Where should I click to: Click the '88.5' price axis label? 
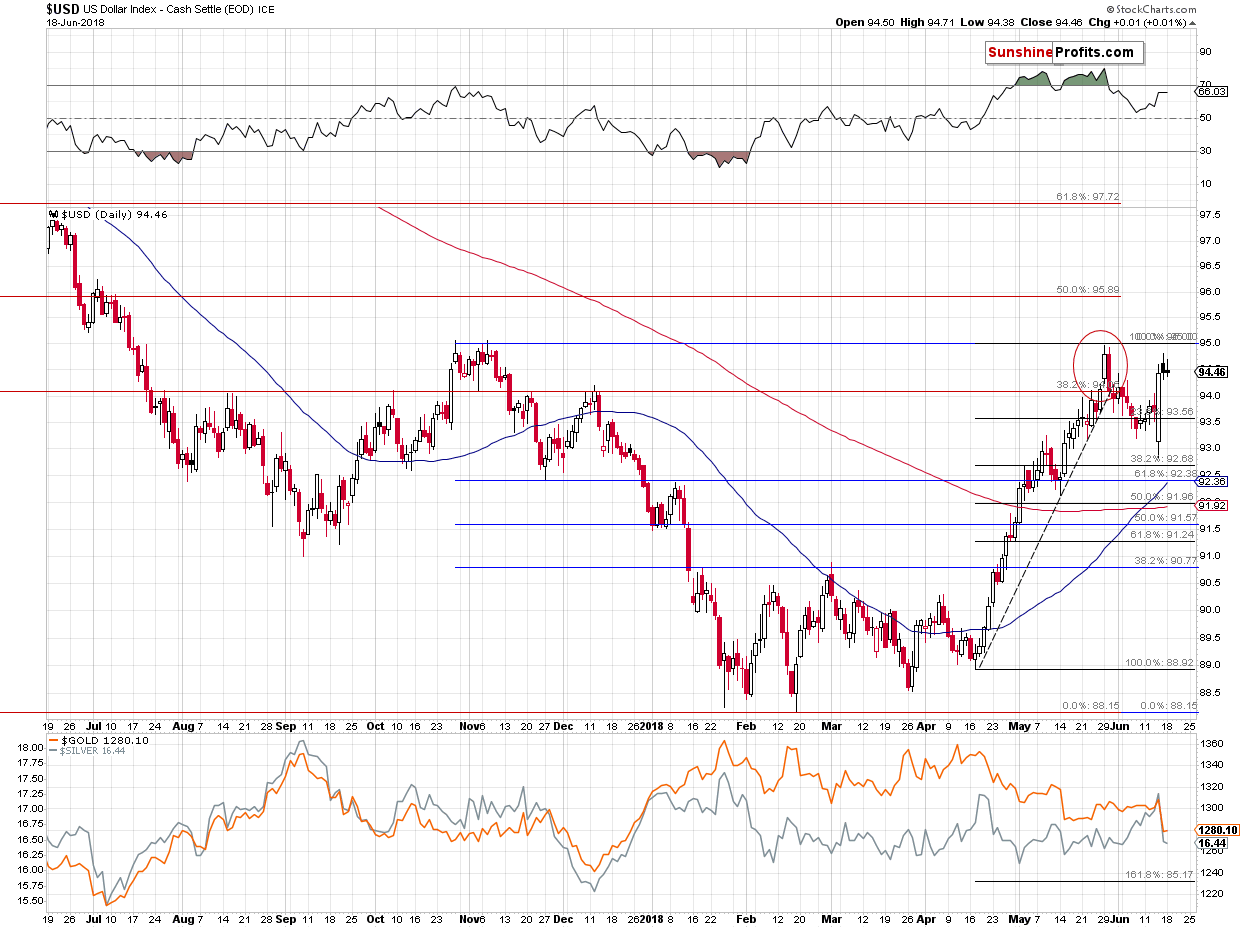click(1210, 691)
